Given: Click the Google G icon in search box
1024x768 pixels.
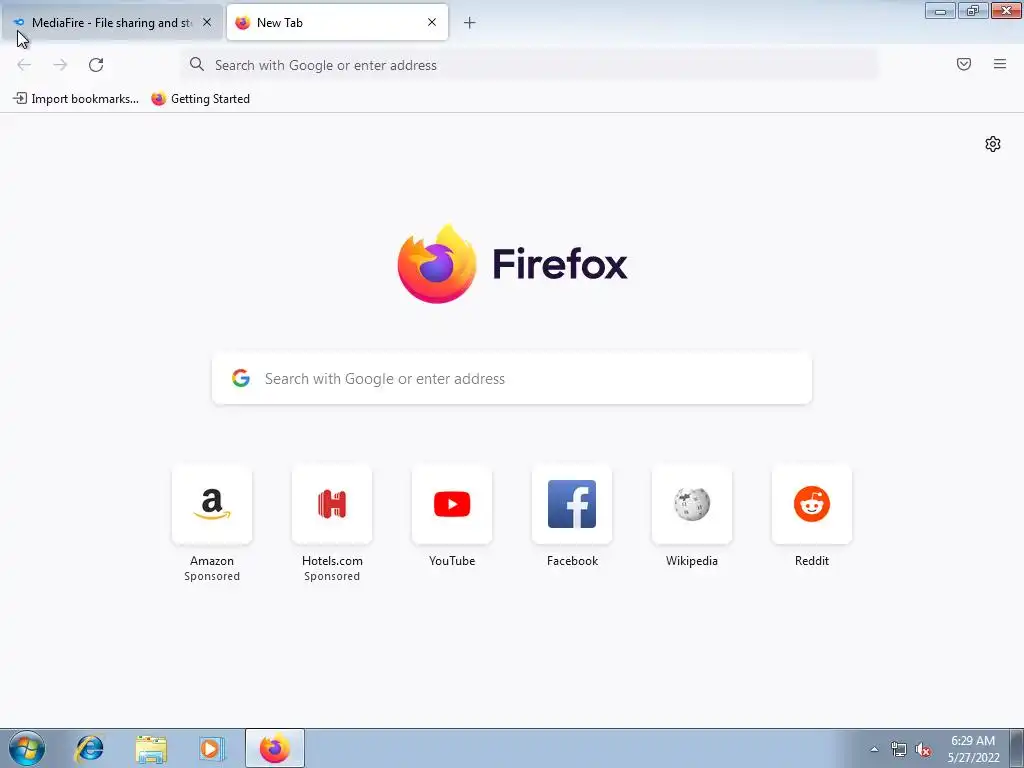Looking at the screenshot, I should point(241,378).
